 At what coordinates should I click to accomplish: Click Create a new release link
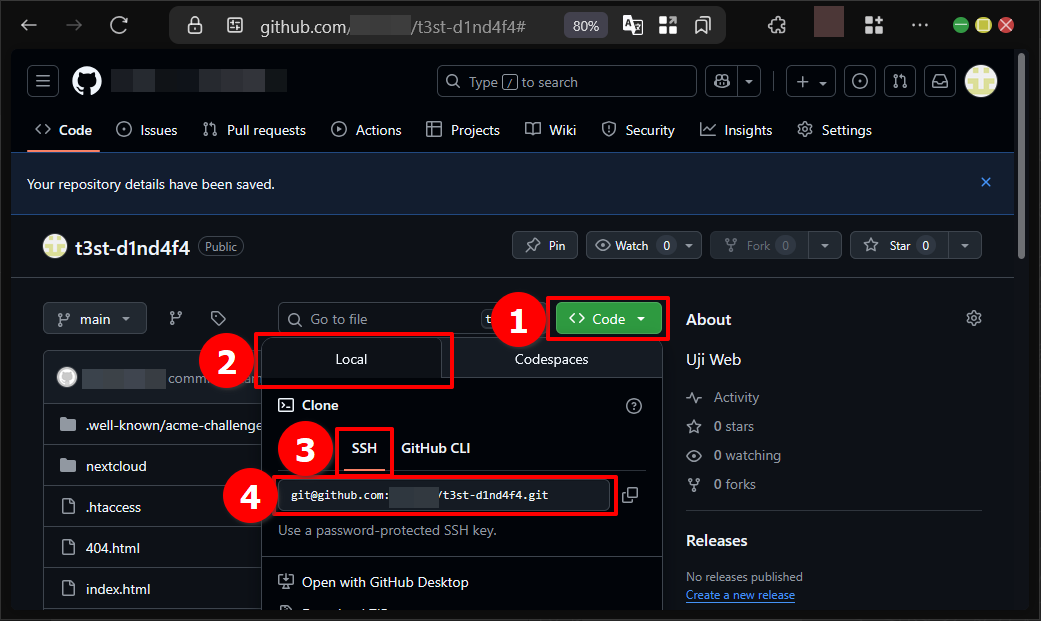click(740, 595)
